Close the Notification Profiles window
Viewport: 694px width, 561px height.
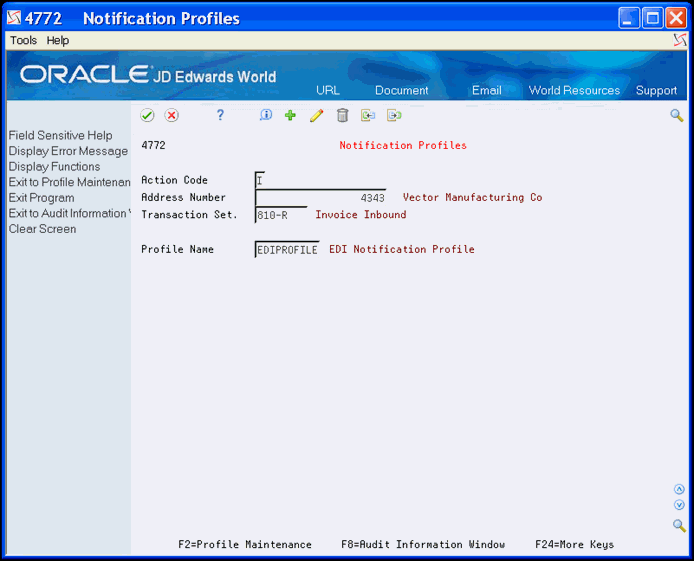coord(676,18)
